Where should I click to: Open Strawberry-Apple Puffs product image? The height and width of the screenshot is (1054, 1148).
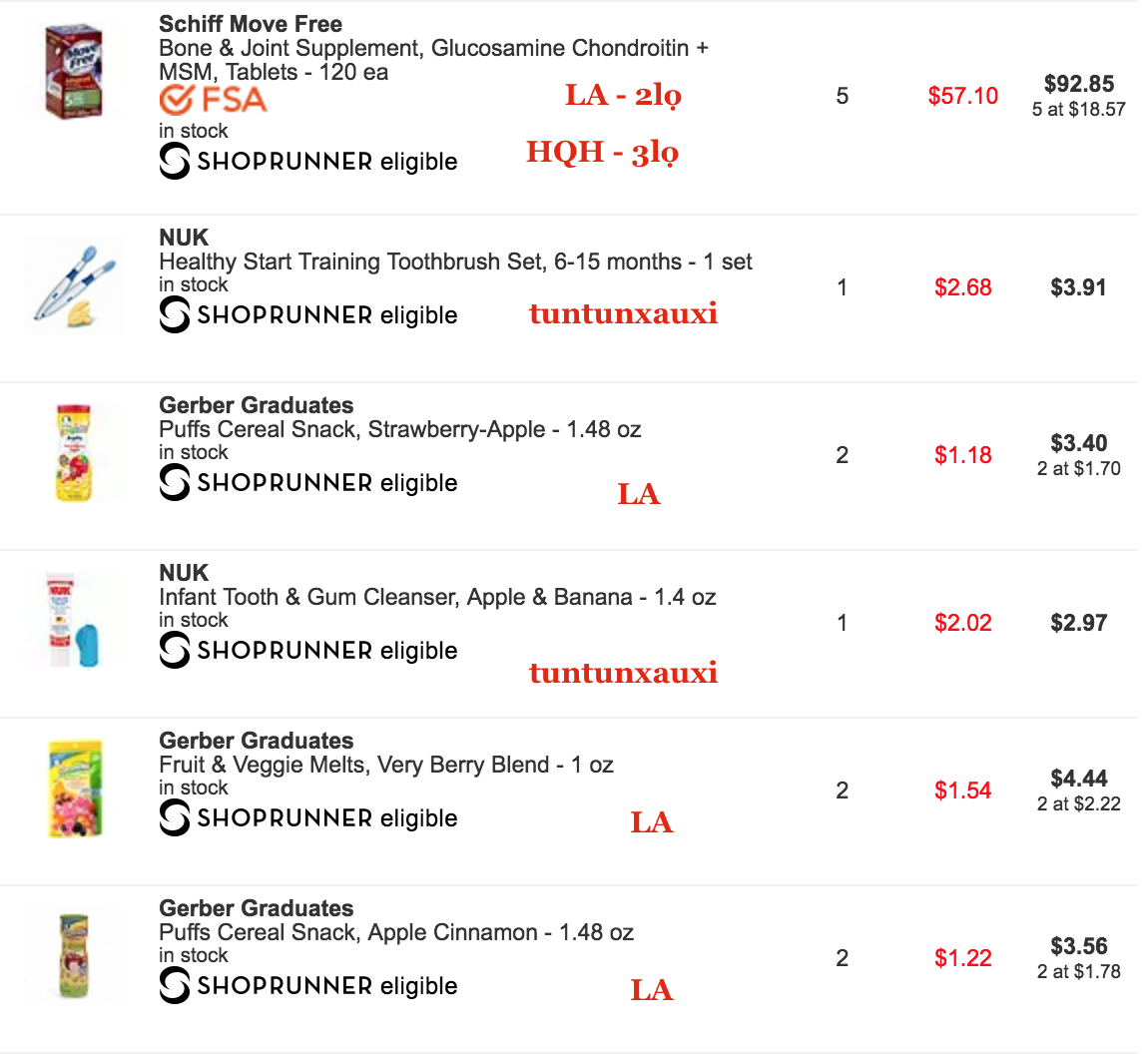tap(73, 453)
